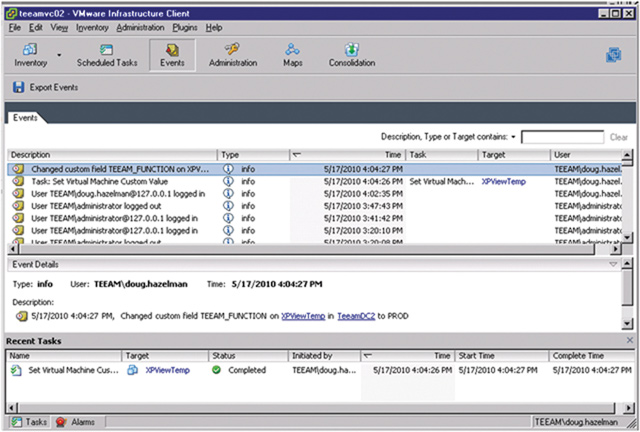Sort Recent Tasks by Initiated by column
The height and width of the screenshot is (432, 640).
click(x=324, y=356)
